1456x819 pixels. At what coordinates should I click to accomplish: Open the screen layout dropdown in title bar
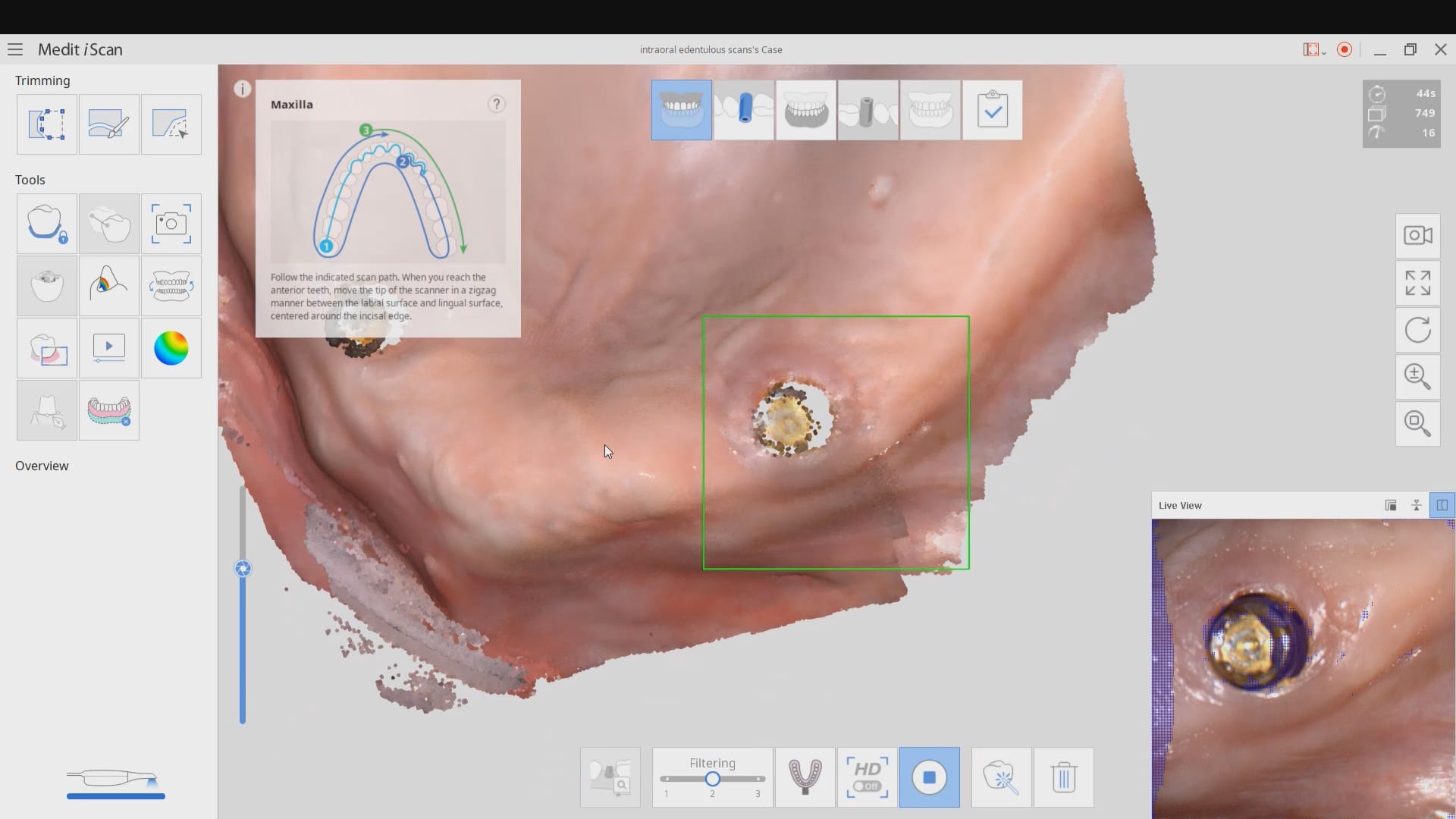(1314, 50)
